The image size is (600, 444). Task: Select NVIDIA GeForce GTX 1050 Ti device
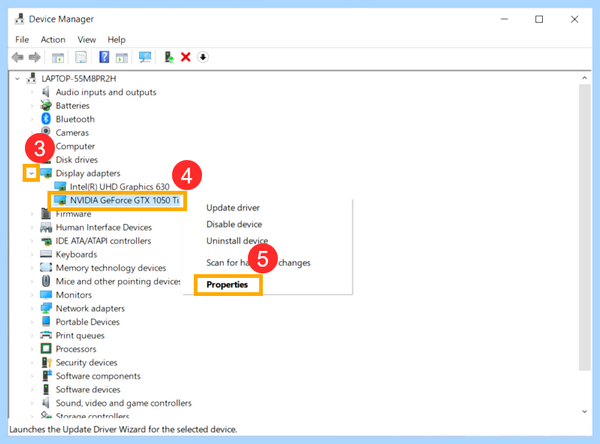tap(124, 200)
